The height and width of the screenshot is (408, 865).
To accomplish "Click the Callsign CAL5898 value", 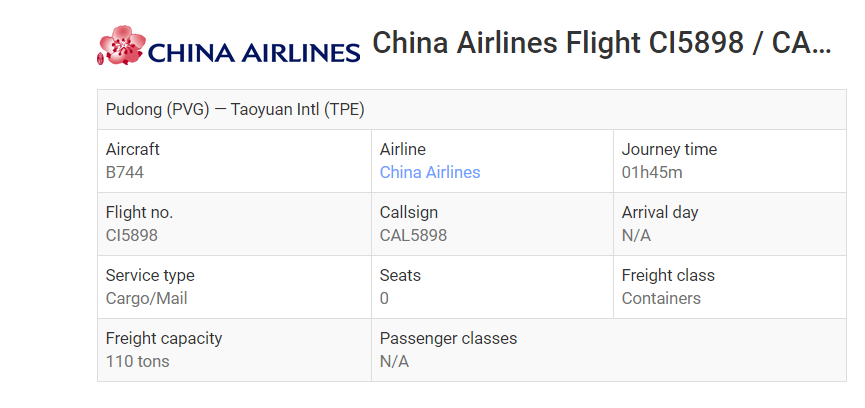I will click(413, 235).
